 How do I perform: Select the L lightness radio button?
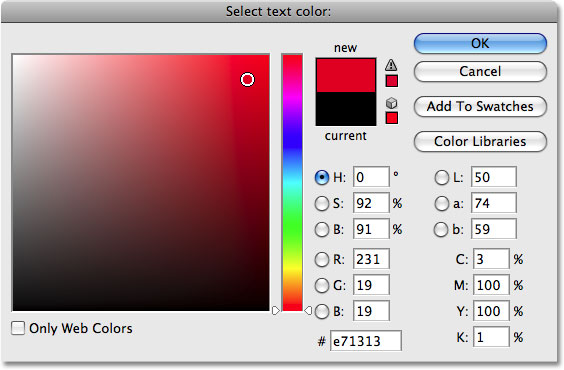(442, 177)
